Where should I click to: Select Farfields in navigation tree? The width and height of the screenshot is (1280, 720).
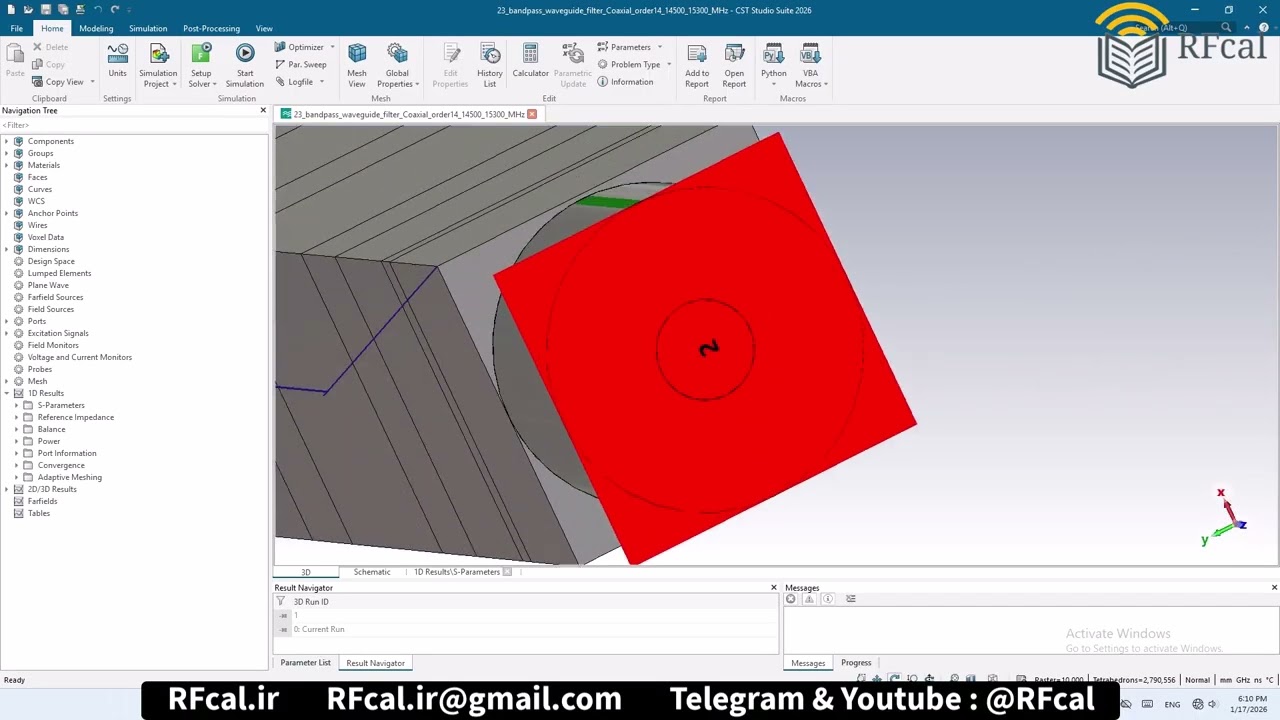42,501
